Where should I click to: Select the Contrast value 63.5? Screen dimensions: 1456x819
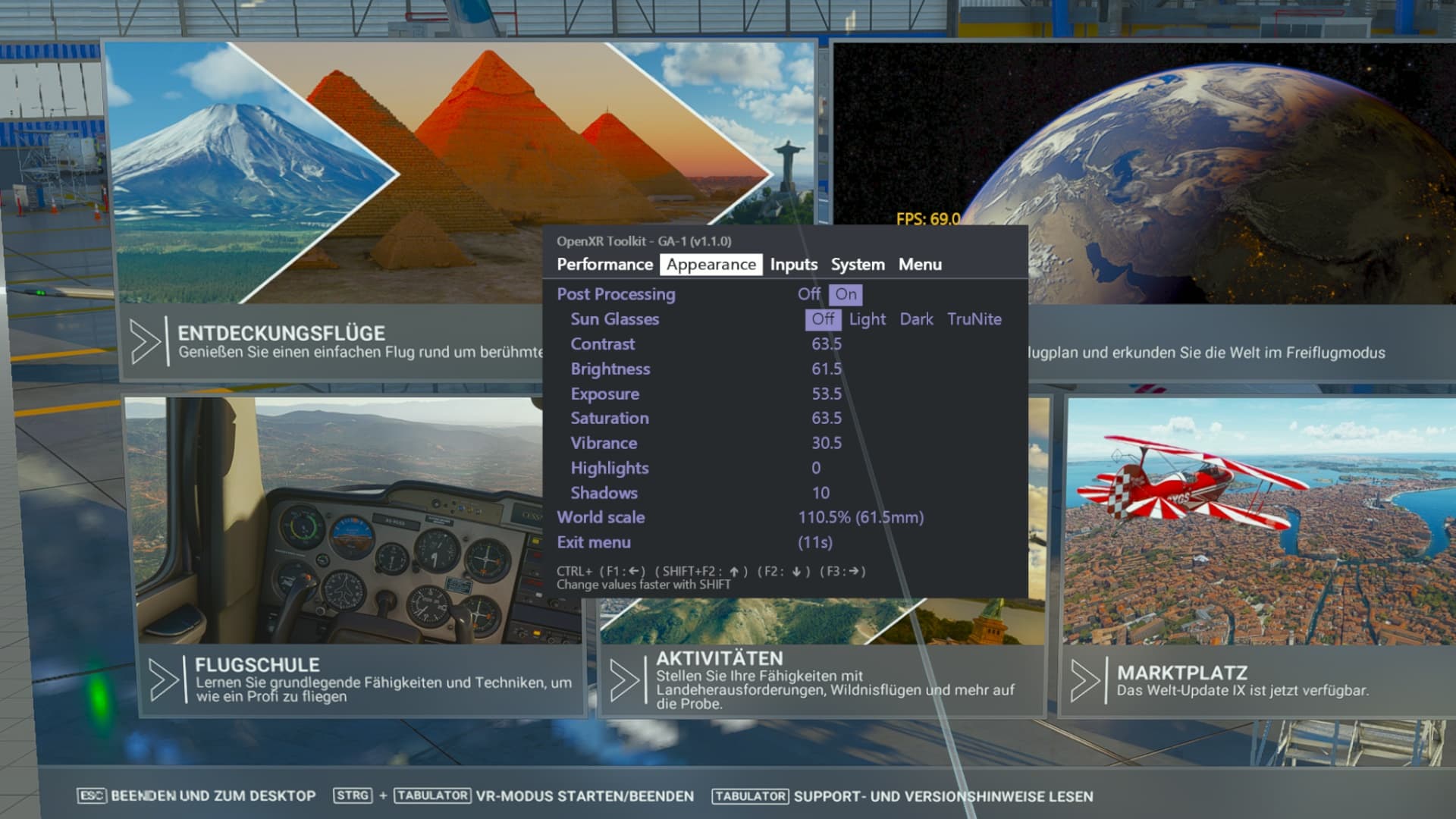[x=826, y=344]
